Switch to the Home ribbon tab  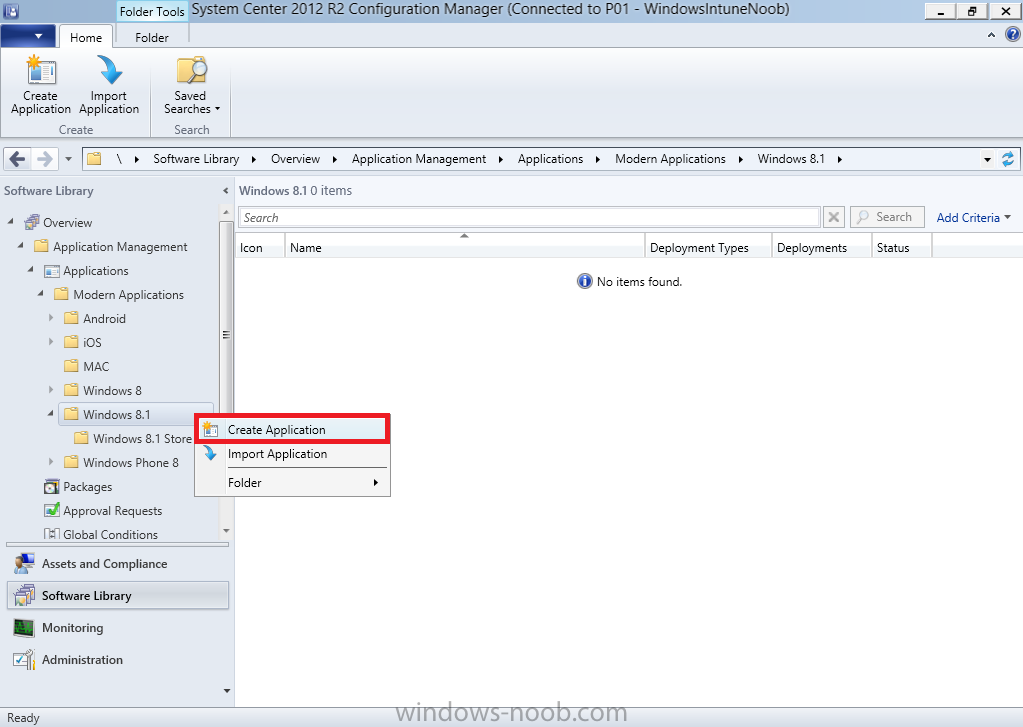pyautogui.click(x=86, y=38)
